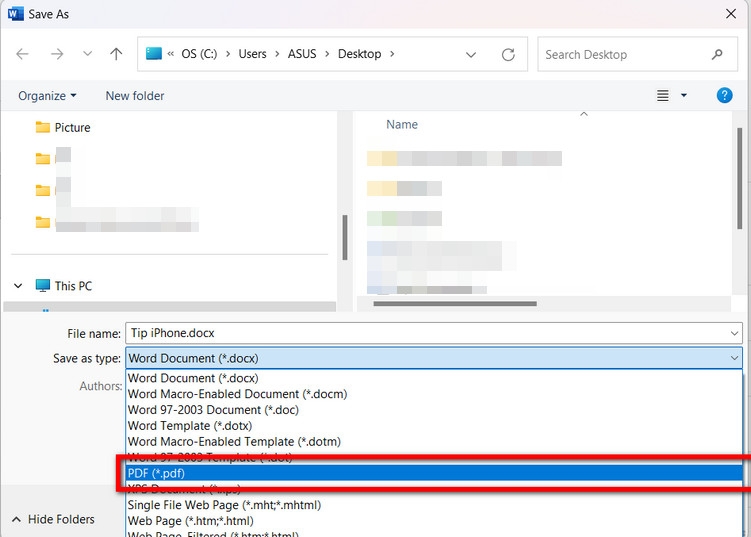Click the Word icon in title bar

point(15,14)
